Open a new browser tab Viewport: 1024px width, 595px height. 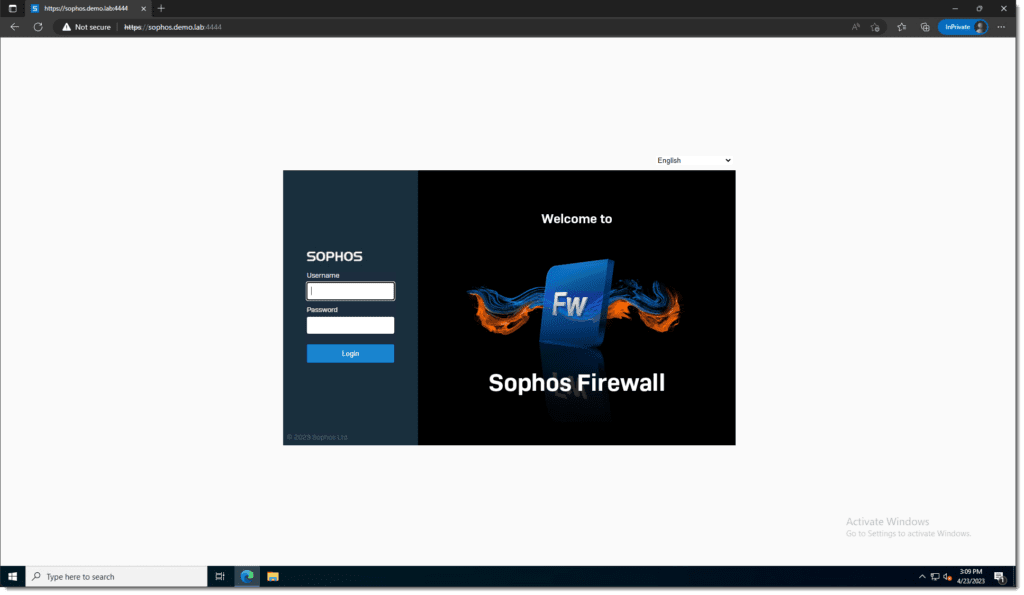tap(161, 8)
